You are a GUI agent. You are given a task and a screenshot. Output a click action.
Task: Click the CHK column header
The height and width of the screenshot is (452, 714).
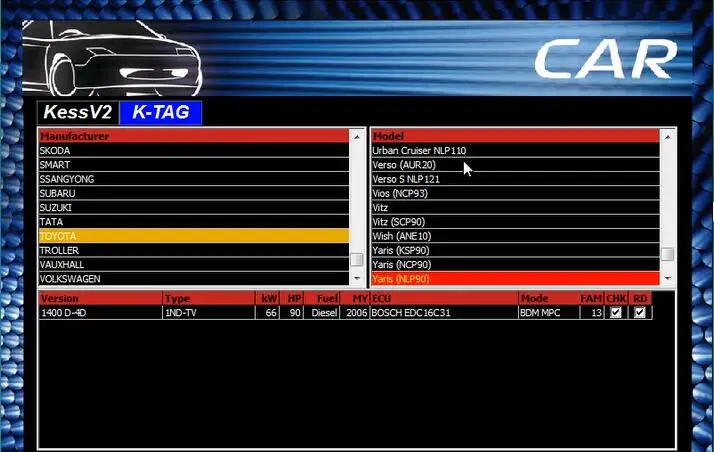click(x=616, y=299)
